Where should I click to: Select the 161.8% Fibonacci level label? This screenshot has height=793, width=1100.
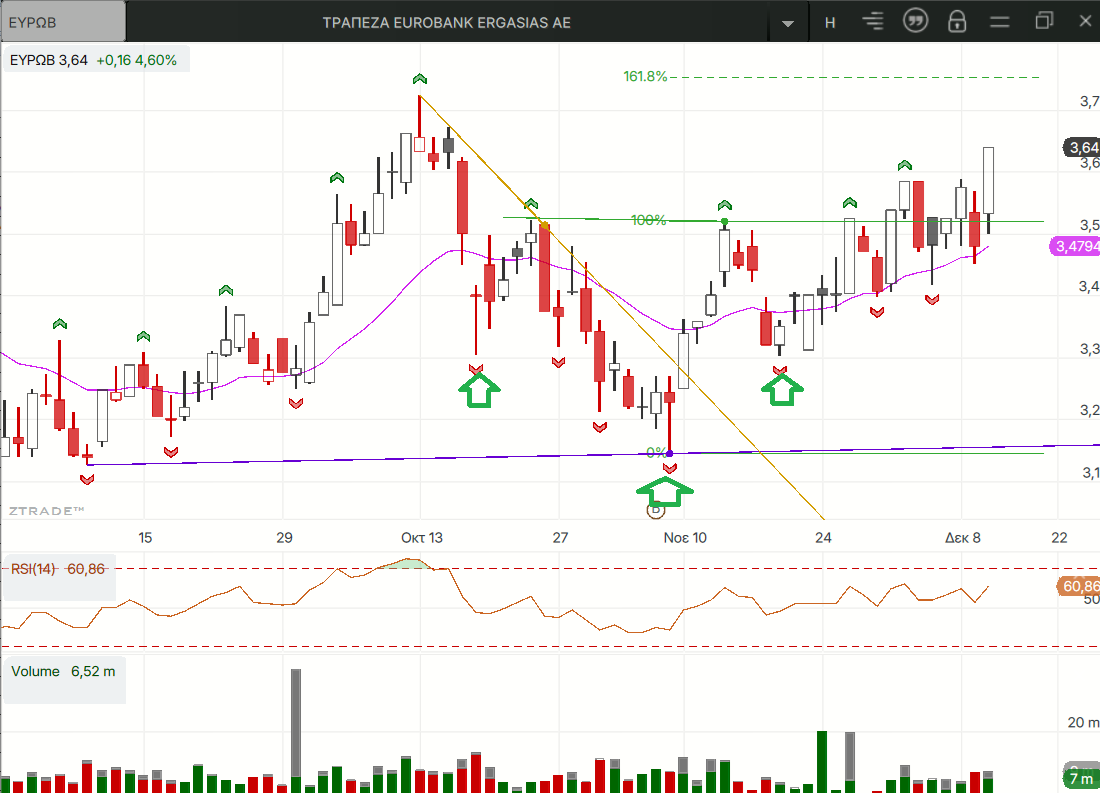coord(645,76)
